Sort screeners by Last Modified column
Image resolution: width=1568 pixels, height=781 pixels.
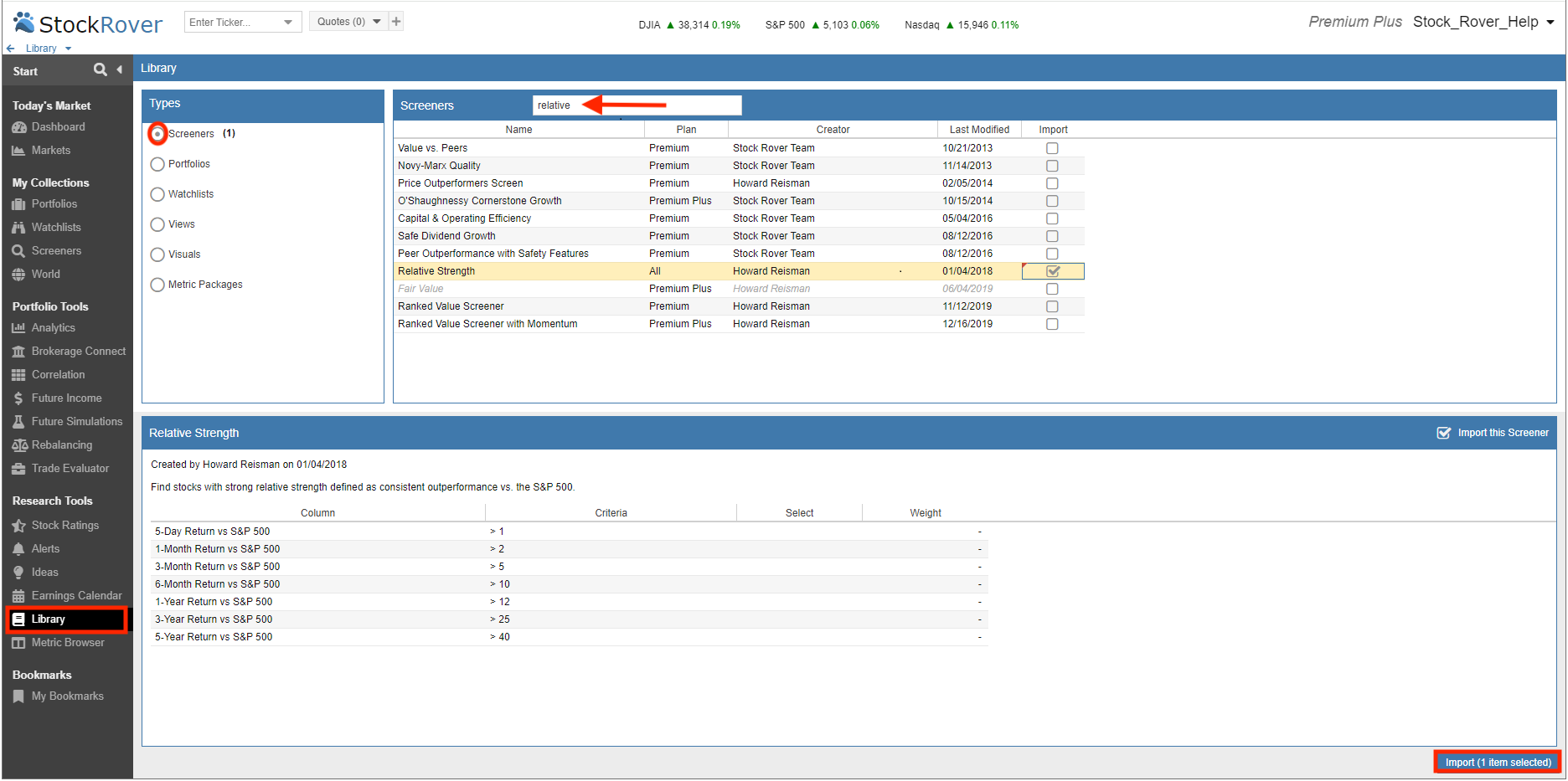coord(979,130)
